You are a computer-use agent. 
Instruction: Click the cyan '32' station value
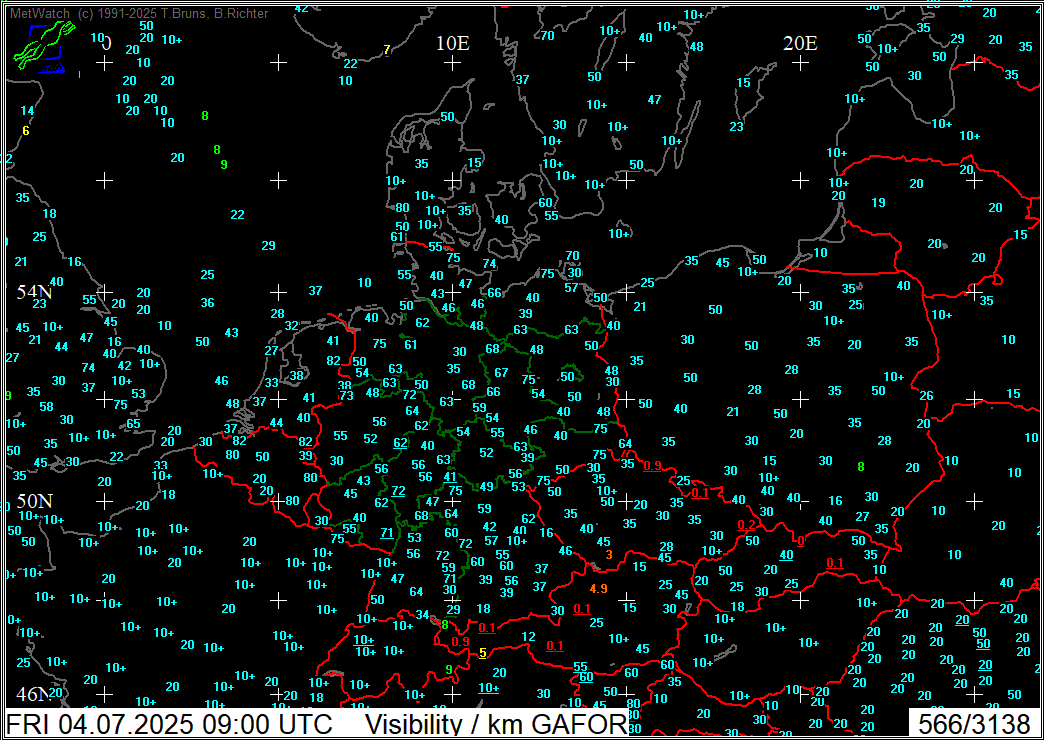[x=292, y=326]
